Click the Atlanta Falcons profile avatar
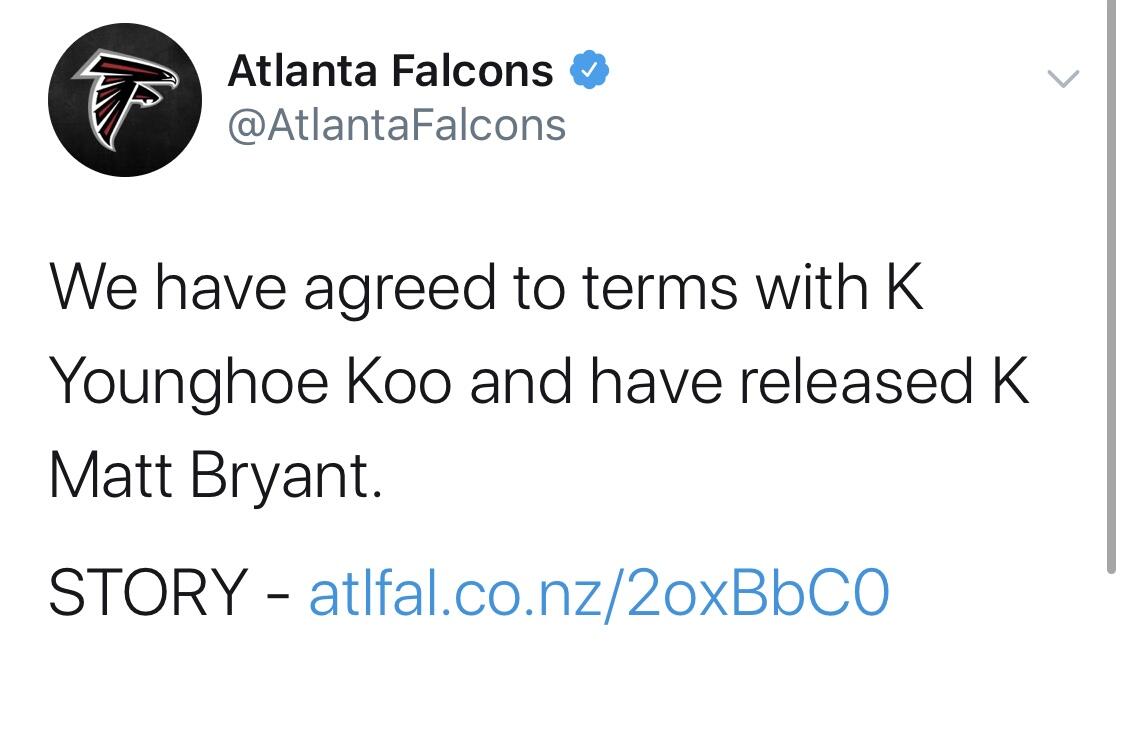The image size is (1125, 743). click(x=124, y=101)
